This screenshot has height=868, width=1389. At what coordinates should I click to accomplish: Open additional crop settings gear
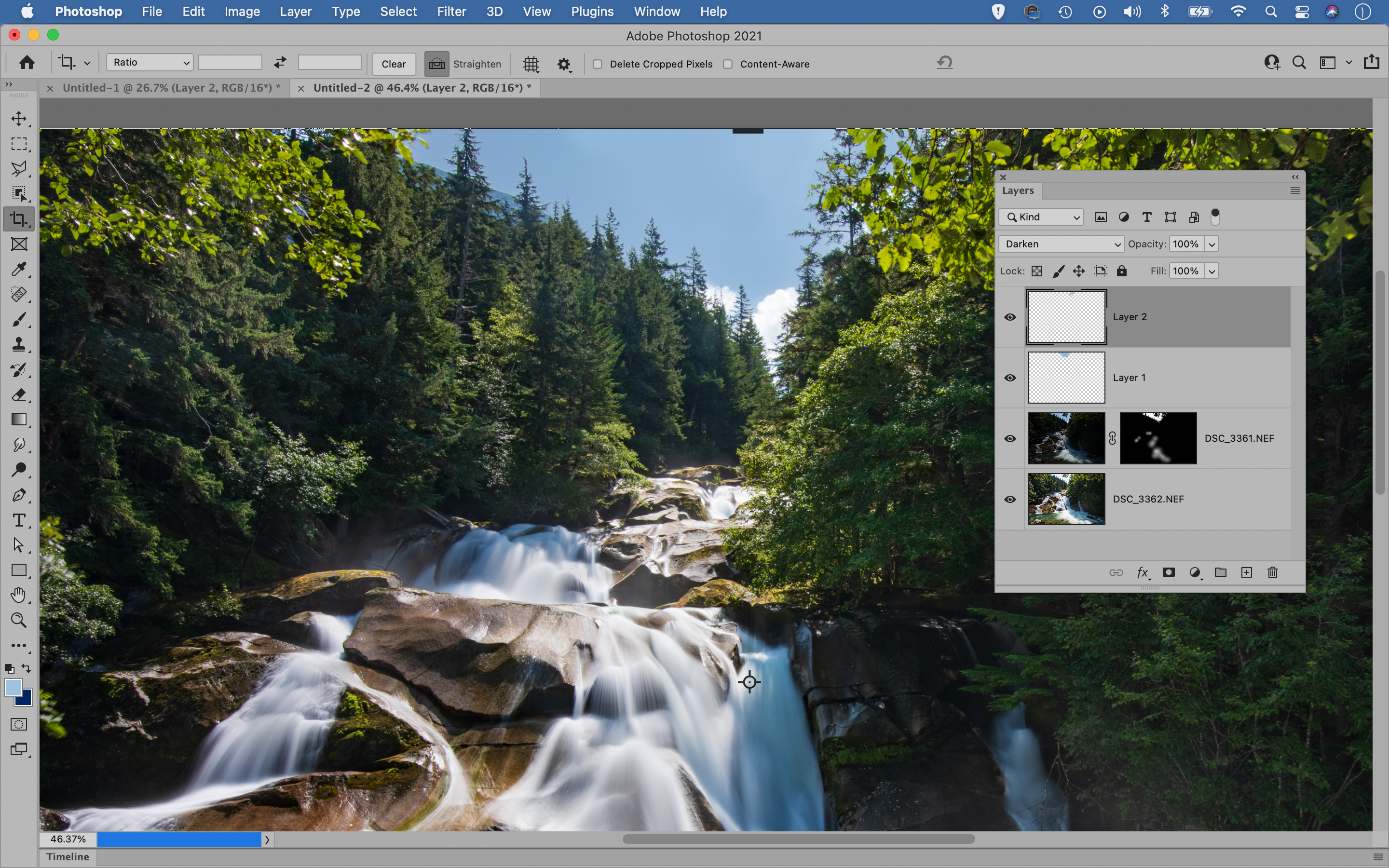click(x=564, y=64)
